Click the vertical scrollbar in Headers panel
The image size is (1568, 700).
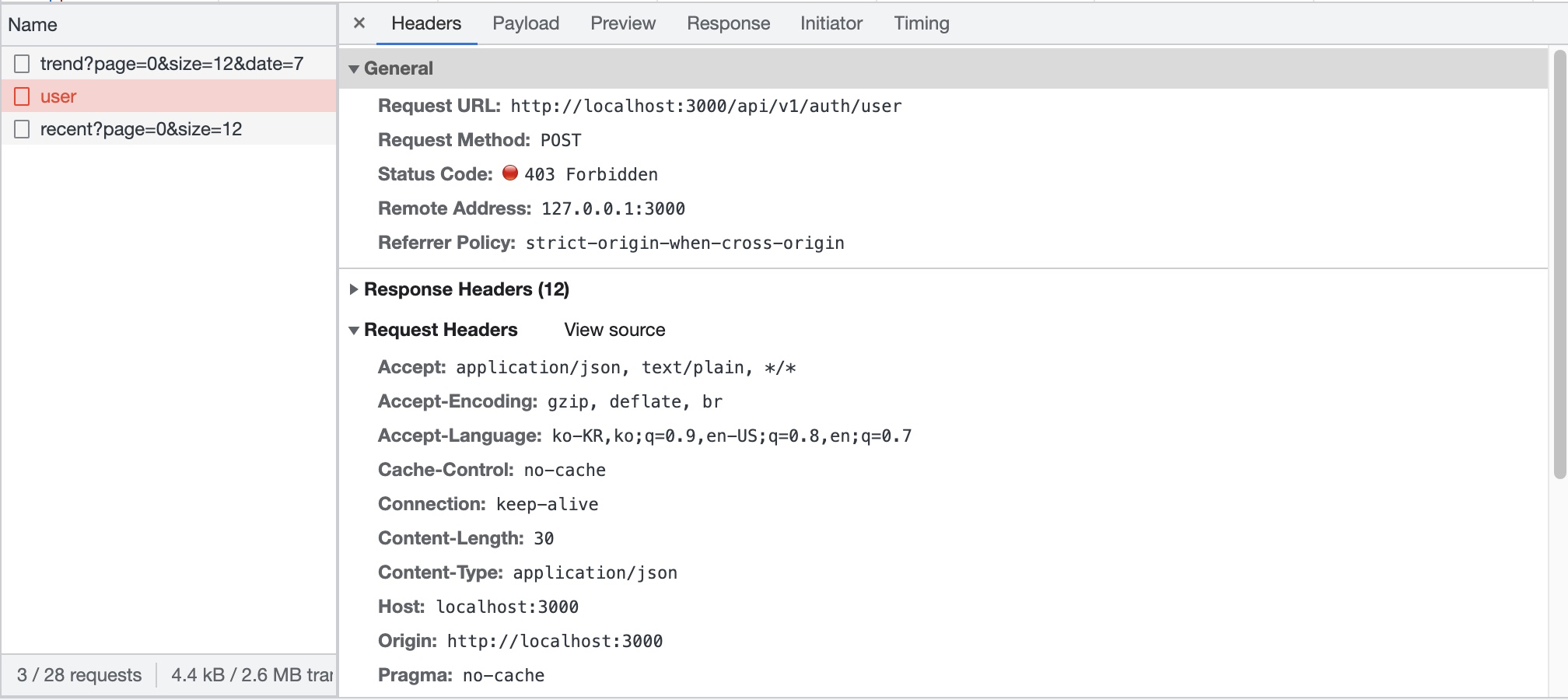pos(1559,264)
